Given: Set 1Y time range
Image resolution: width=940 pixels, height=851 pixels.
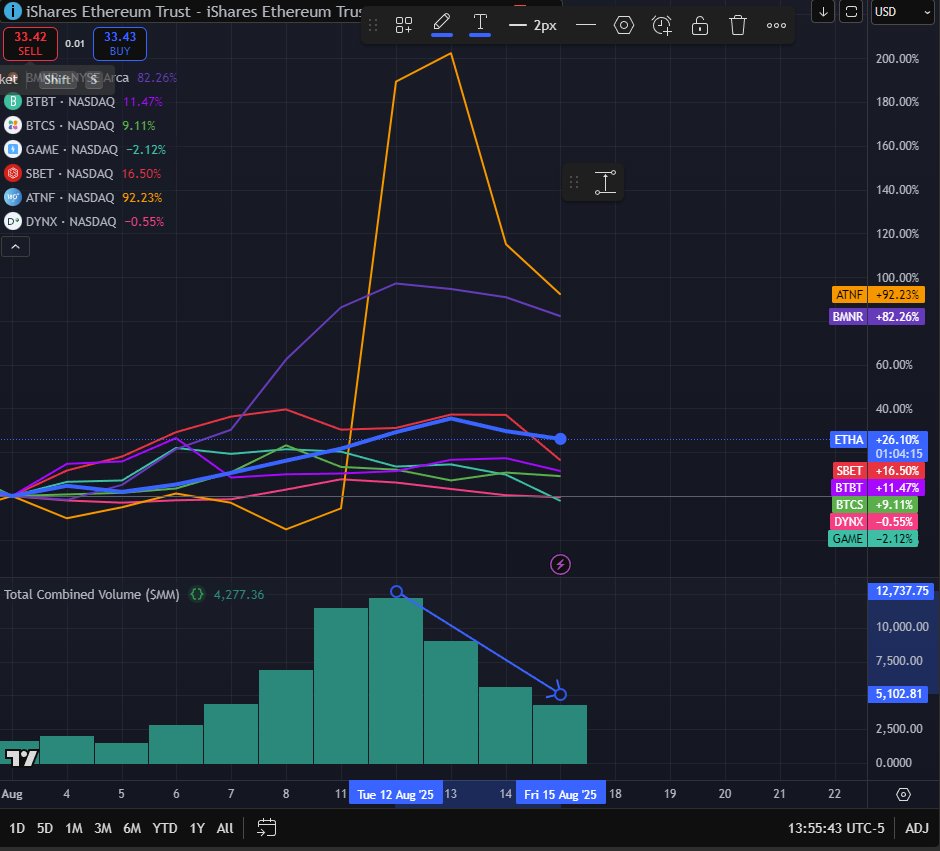Looking at the screenshot, I should click(x=197, y=828).
